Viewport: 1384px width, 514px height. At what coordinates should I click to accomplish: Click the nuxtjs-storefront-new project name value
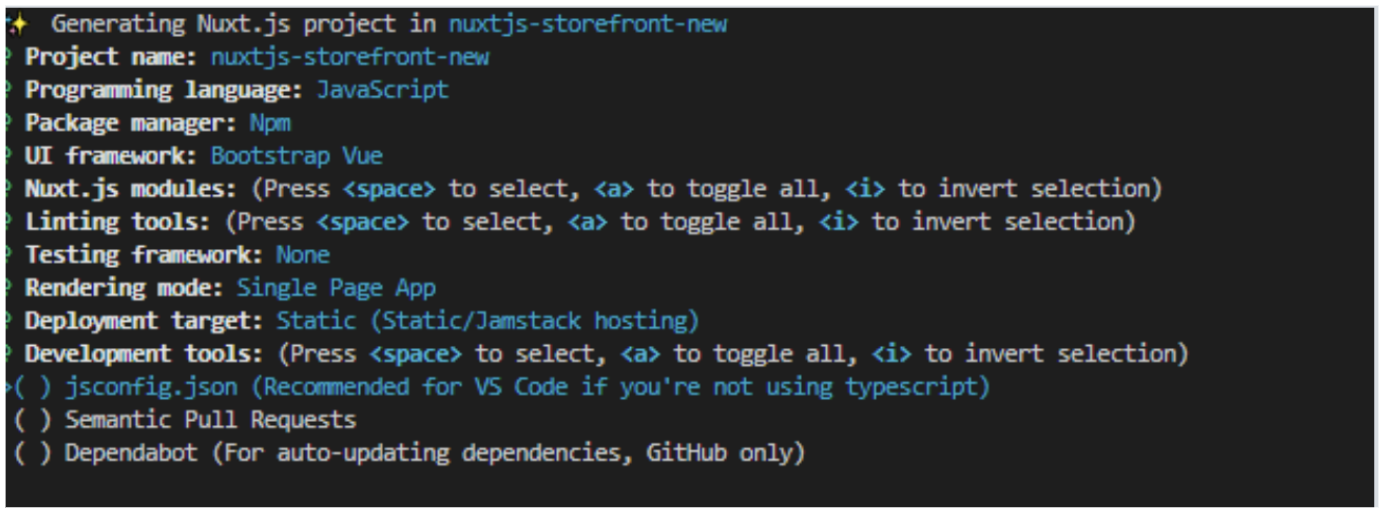350,57
